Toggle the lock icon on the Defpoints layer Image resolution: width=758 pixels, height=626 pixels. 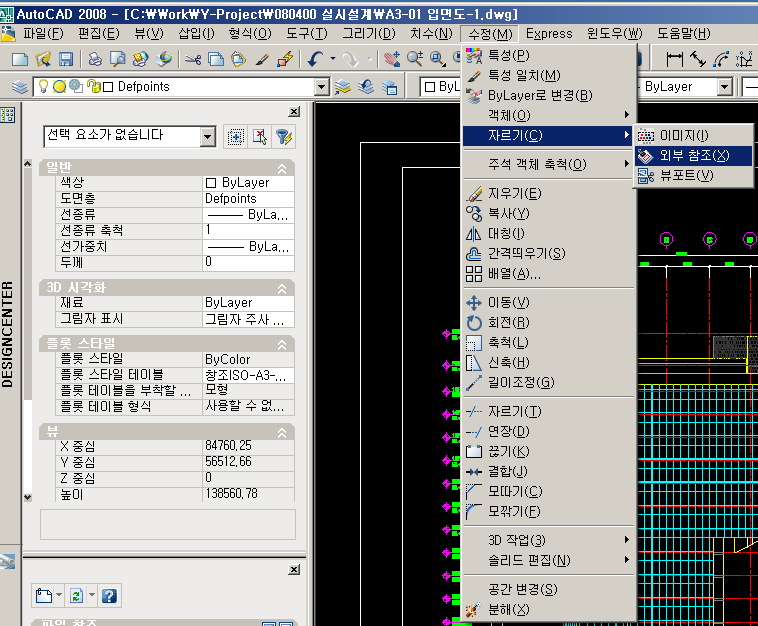pyautogui.click(x=93, y=87)
